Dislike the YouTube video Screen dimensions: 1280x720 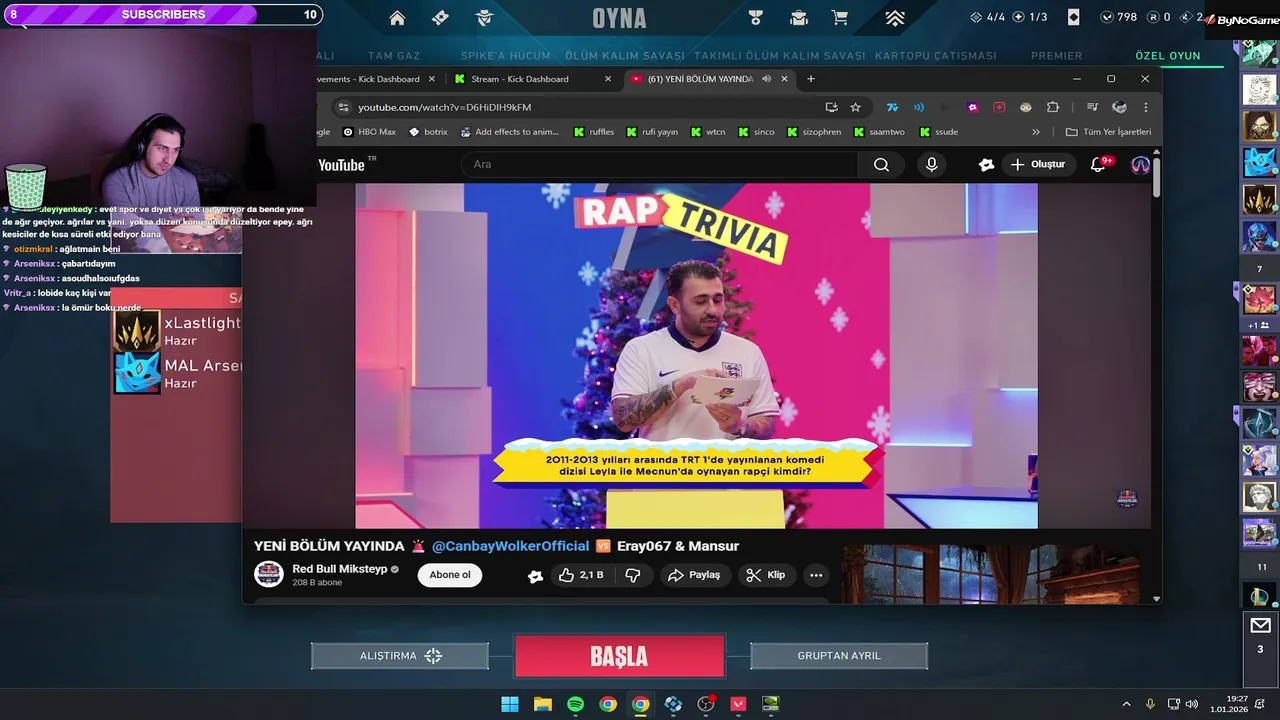(x=632, y=575)
